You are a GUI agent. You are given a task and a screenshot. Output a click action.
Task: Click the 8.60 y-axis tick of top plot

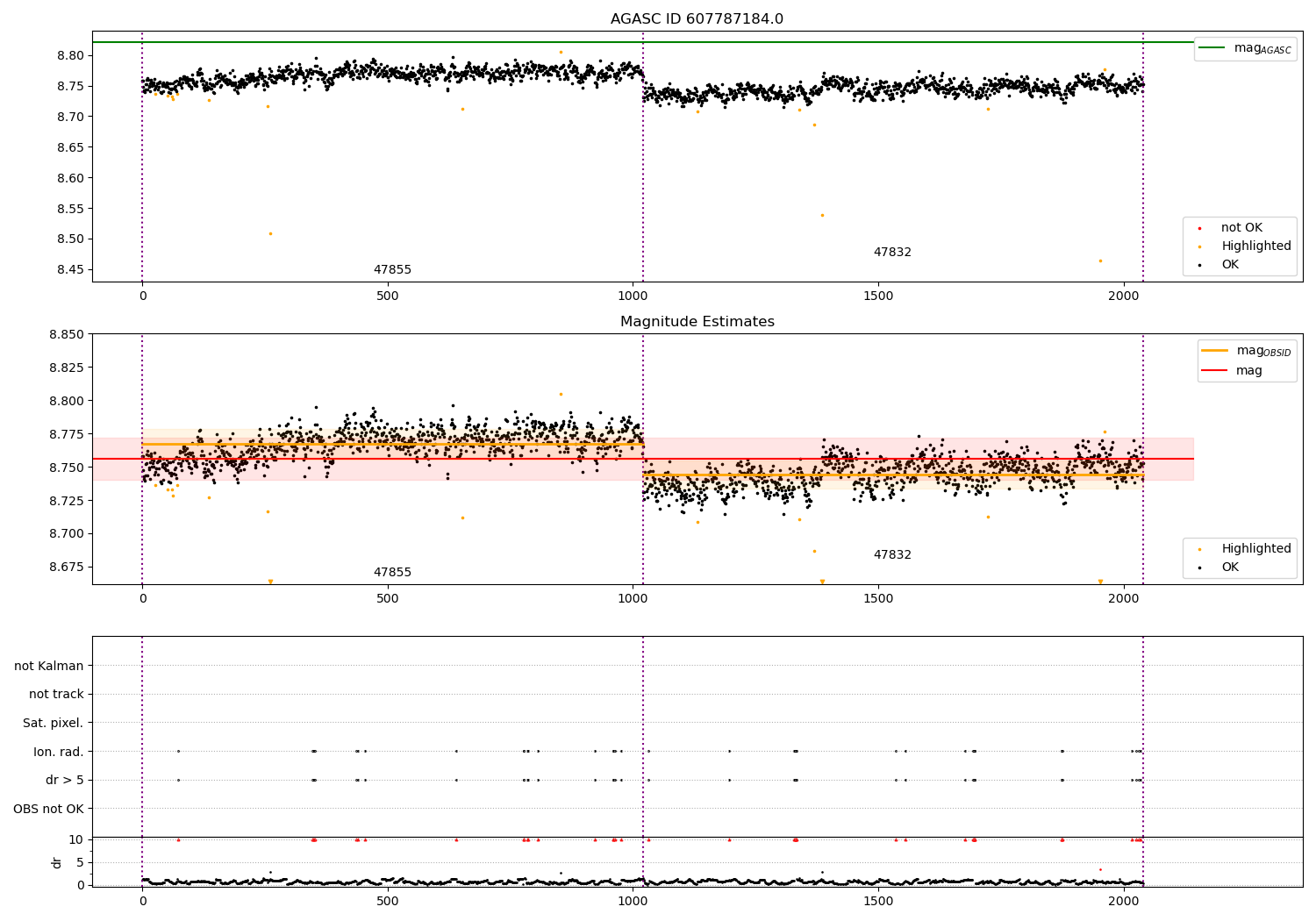point(70,178)
